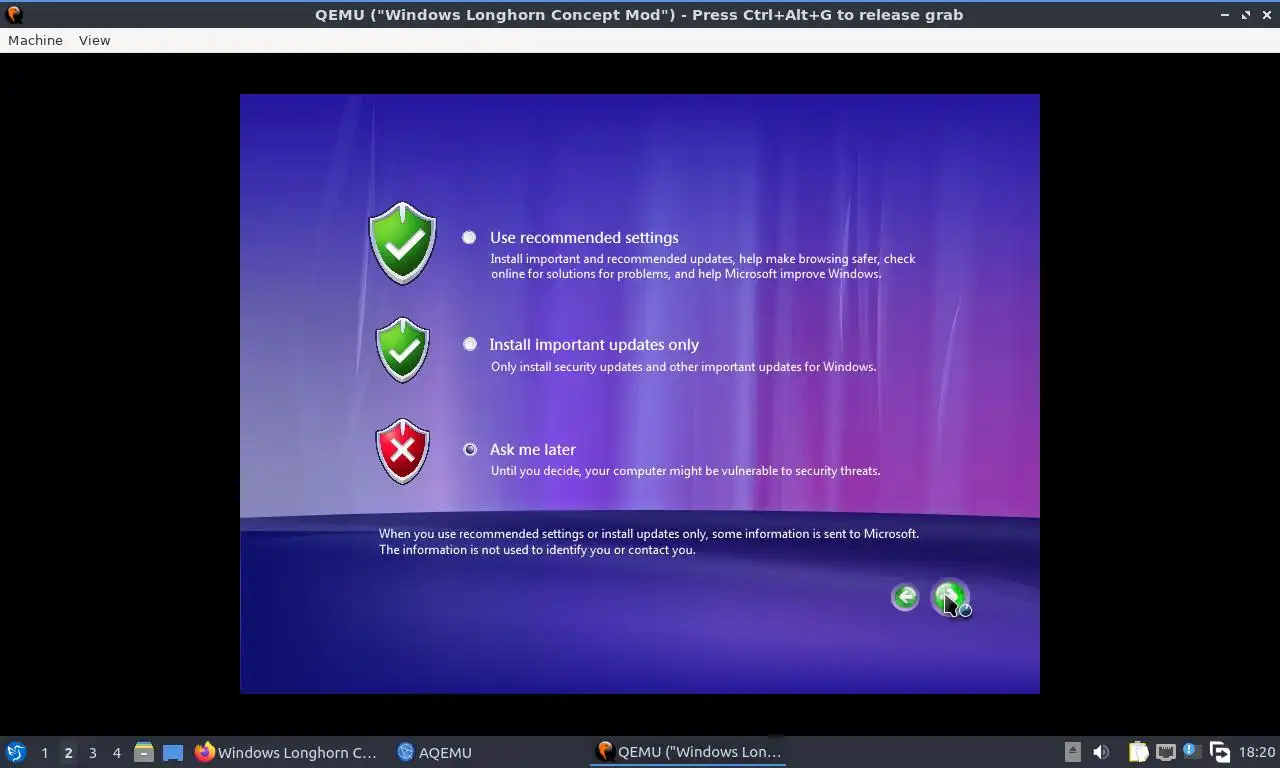The height and width of the screenshot is (768, 1280).
Task: Select Install important updates only radio button
Action: pyautogui.click(x=470, y=344)
